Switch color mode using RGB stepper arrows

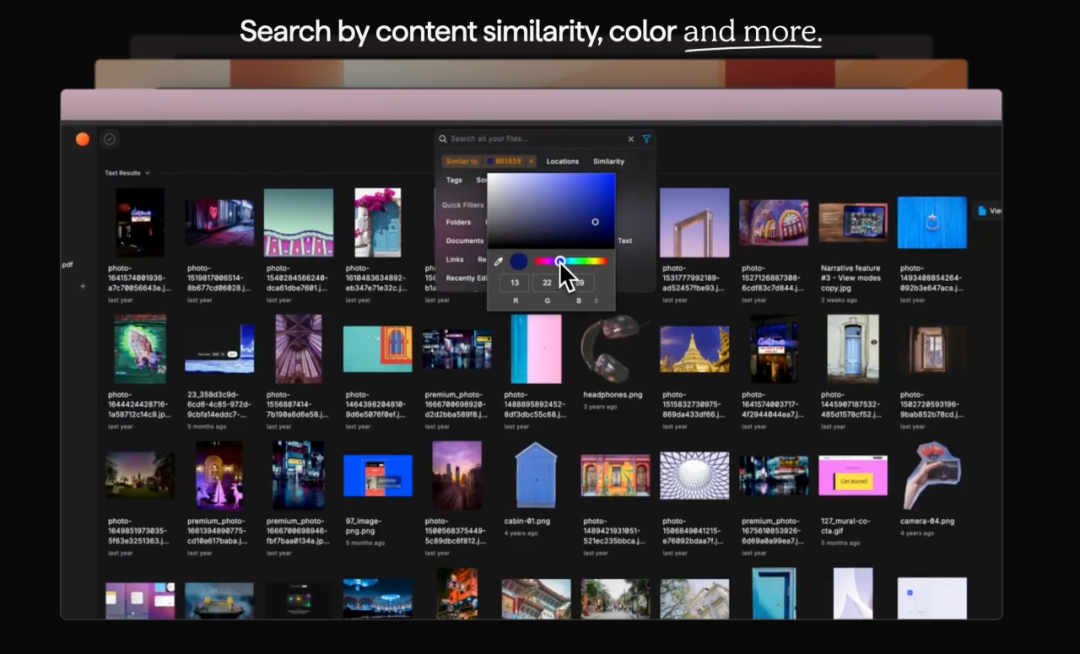click(597, 300)
